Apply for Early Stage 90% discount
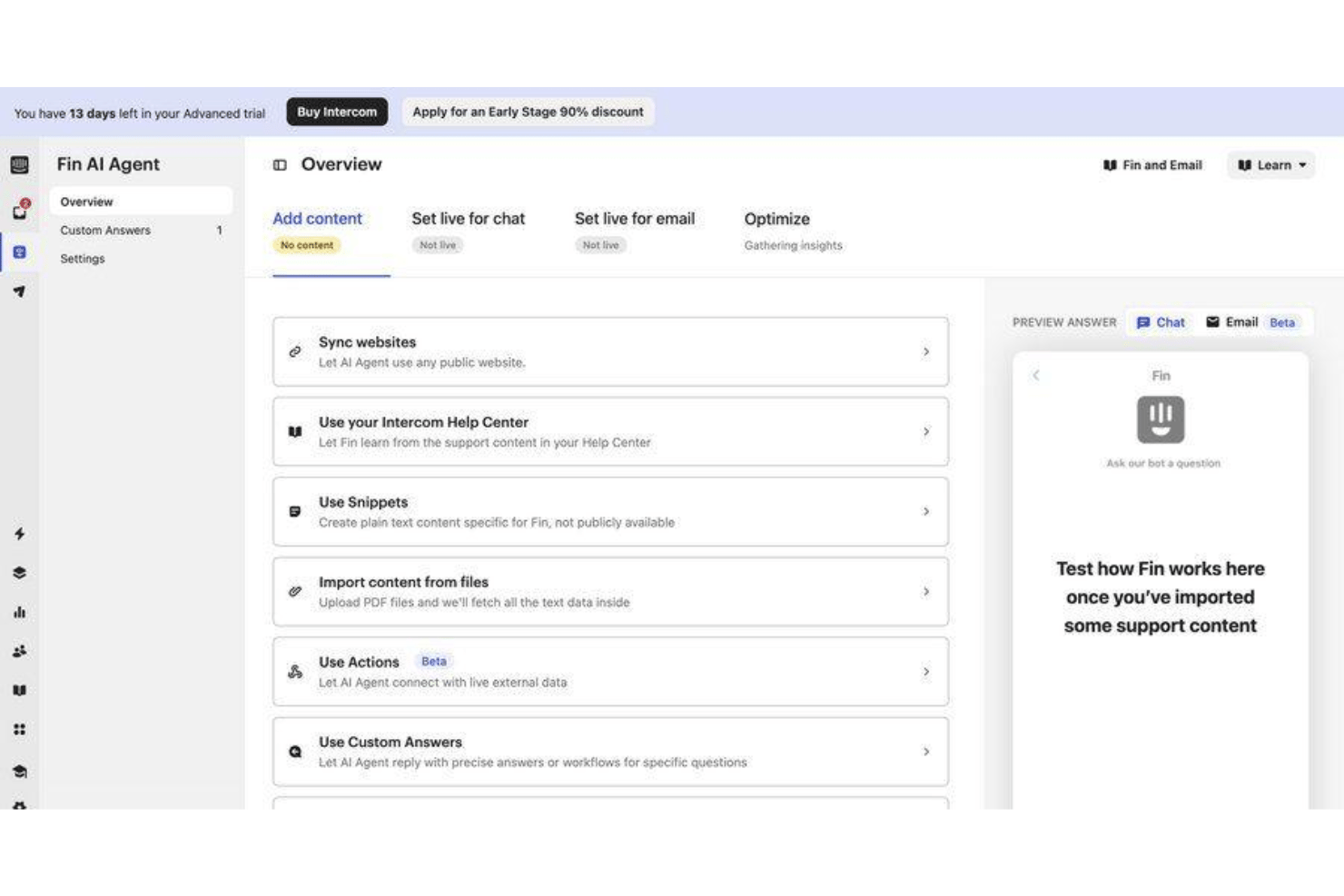Viewport: 1344px width, 896px height. (528, 112)
